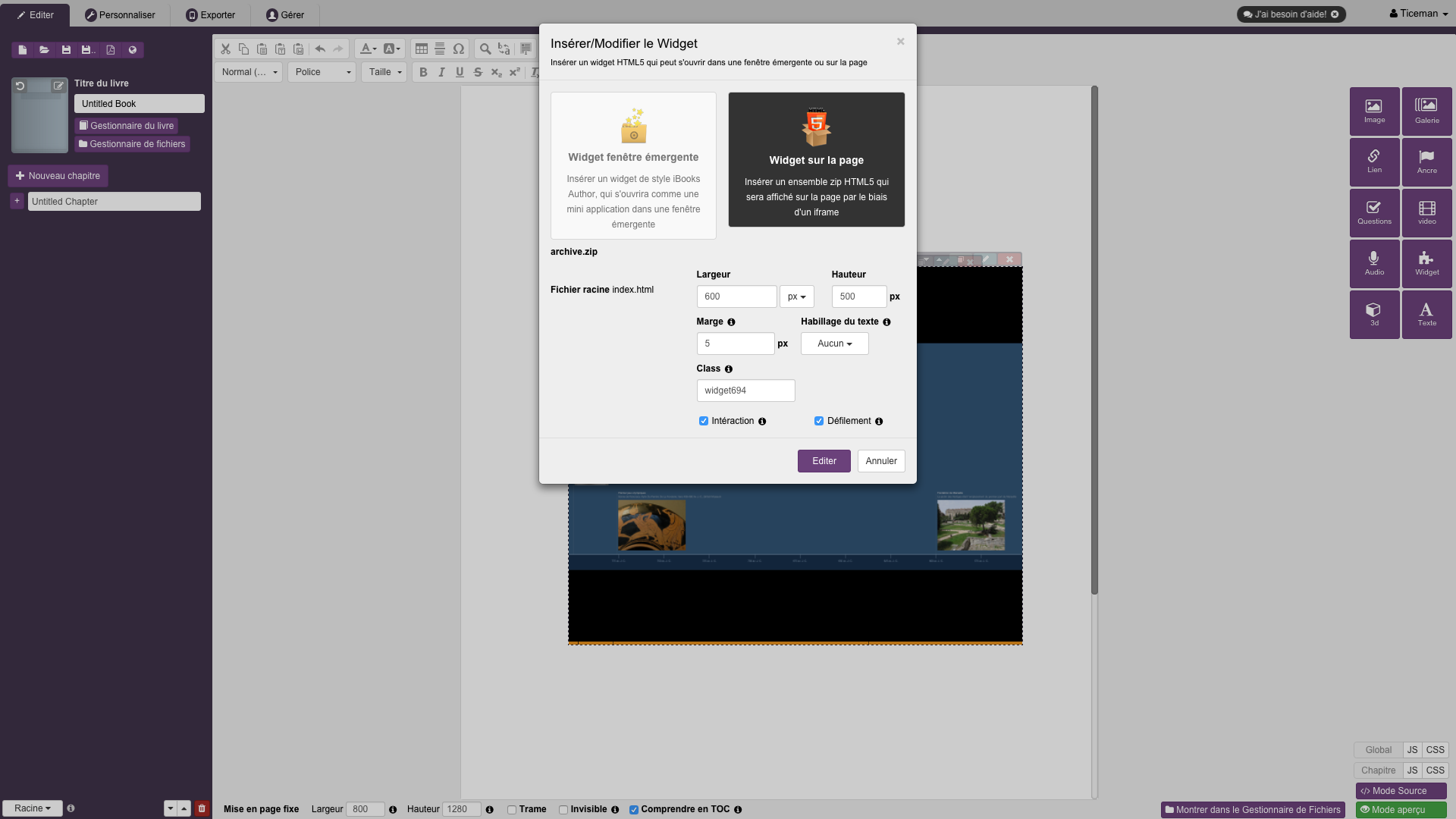Image resolution: width=1456 pixels, height=819 pixels.
Task: Open Gestionnaire du livre
Action: pos(127,126)
